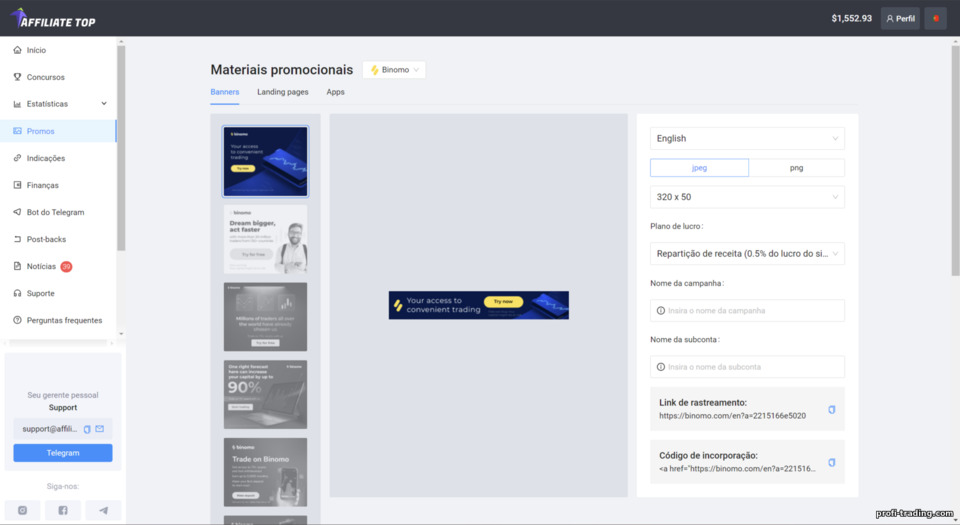Screen dimensions: 960x525
Task: Click the Nome da subconta input field
Action: point(747,367)
